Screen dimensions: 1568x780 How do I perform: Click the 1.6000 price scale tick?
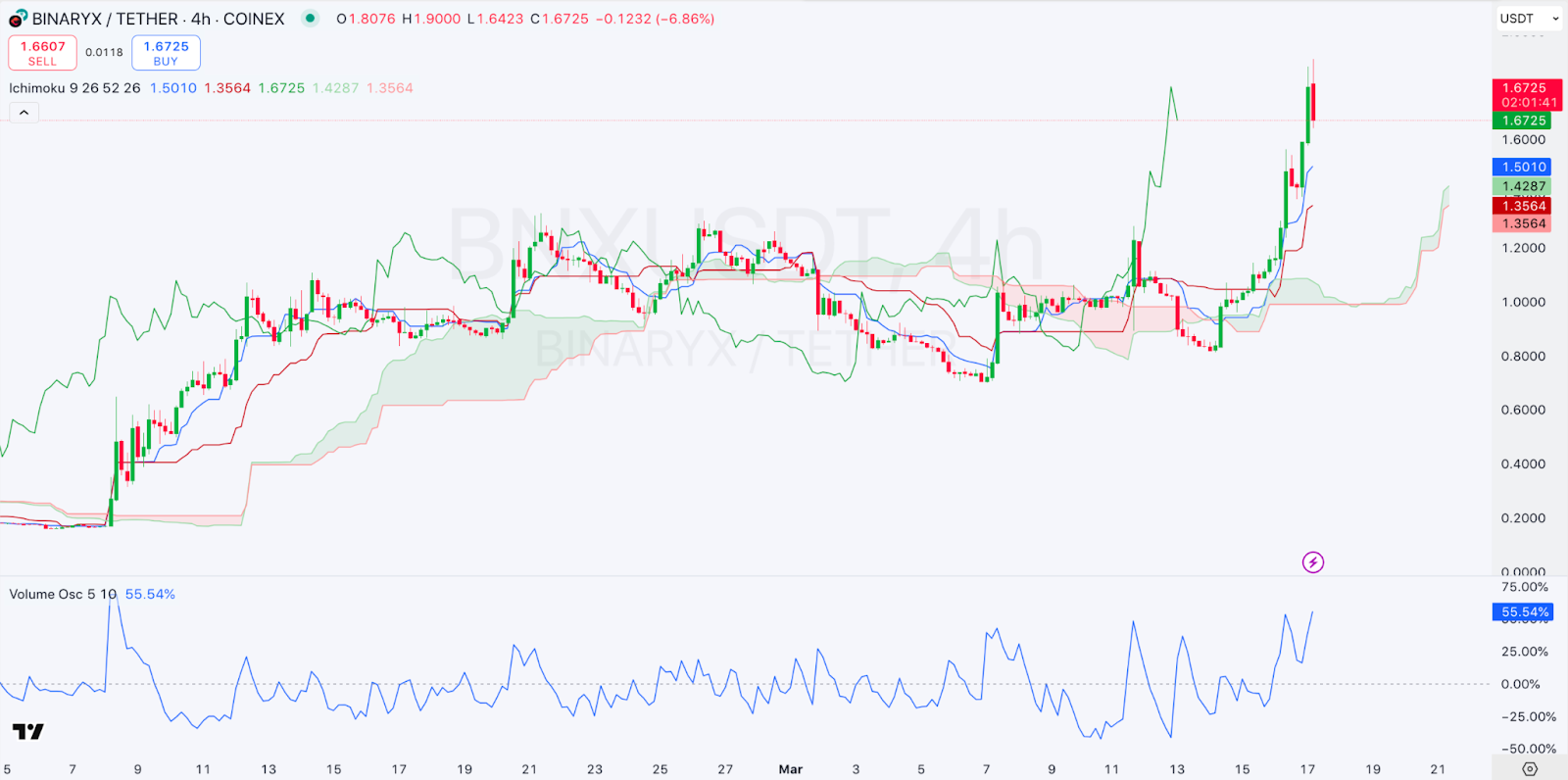pos(1523,140)
